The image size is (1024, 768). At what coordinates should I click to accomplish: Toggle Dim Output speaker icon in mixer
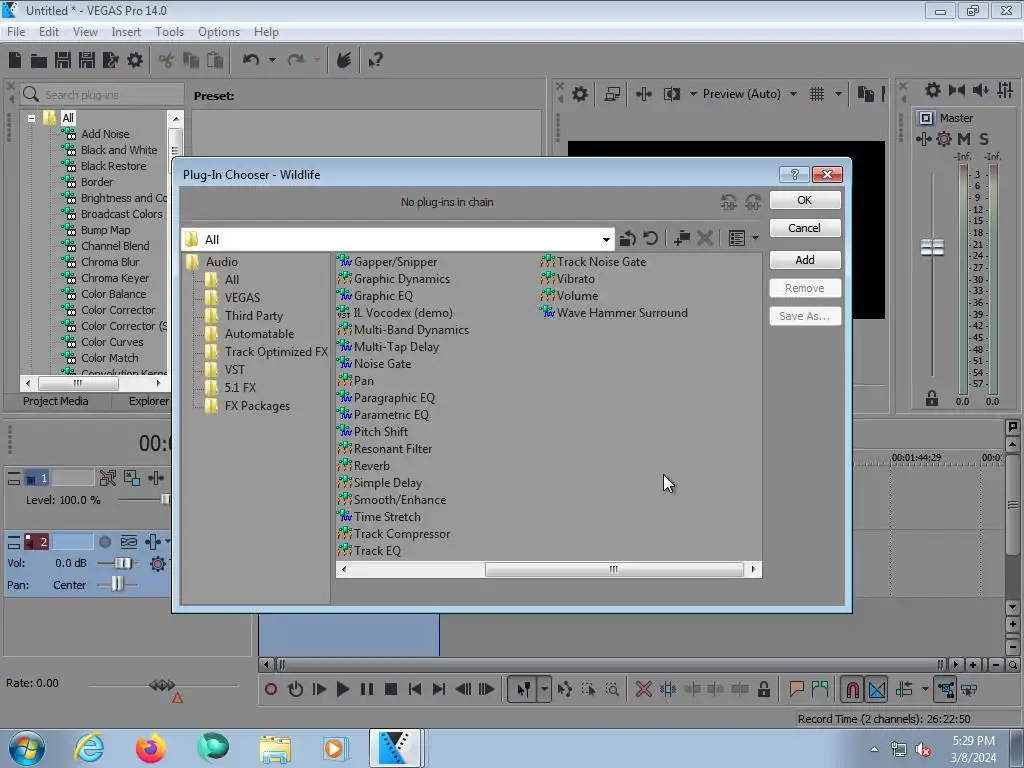pyautogui.click(x=980, y=90)
